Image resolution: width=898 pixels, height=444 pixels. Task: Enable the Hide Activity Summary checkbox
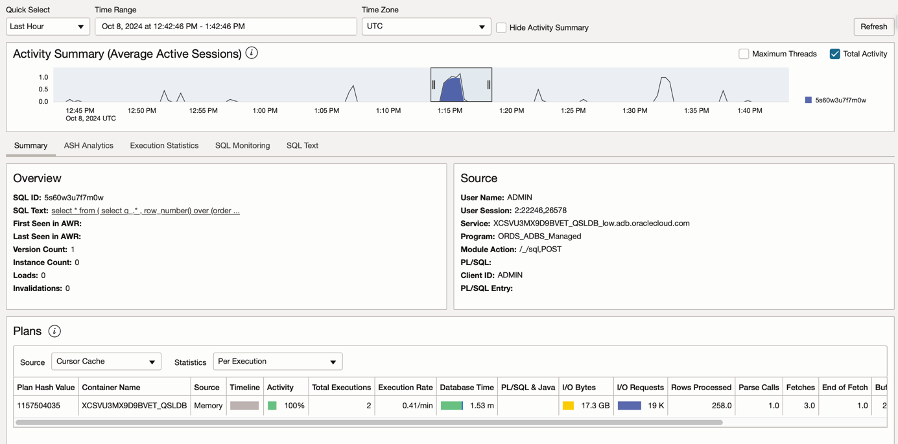pyautogui.click(x=502, y=28)
